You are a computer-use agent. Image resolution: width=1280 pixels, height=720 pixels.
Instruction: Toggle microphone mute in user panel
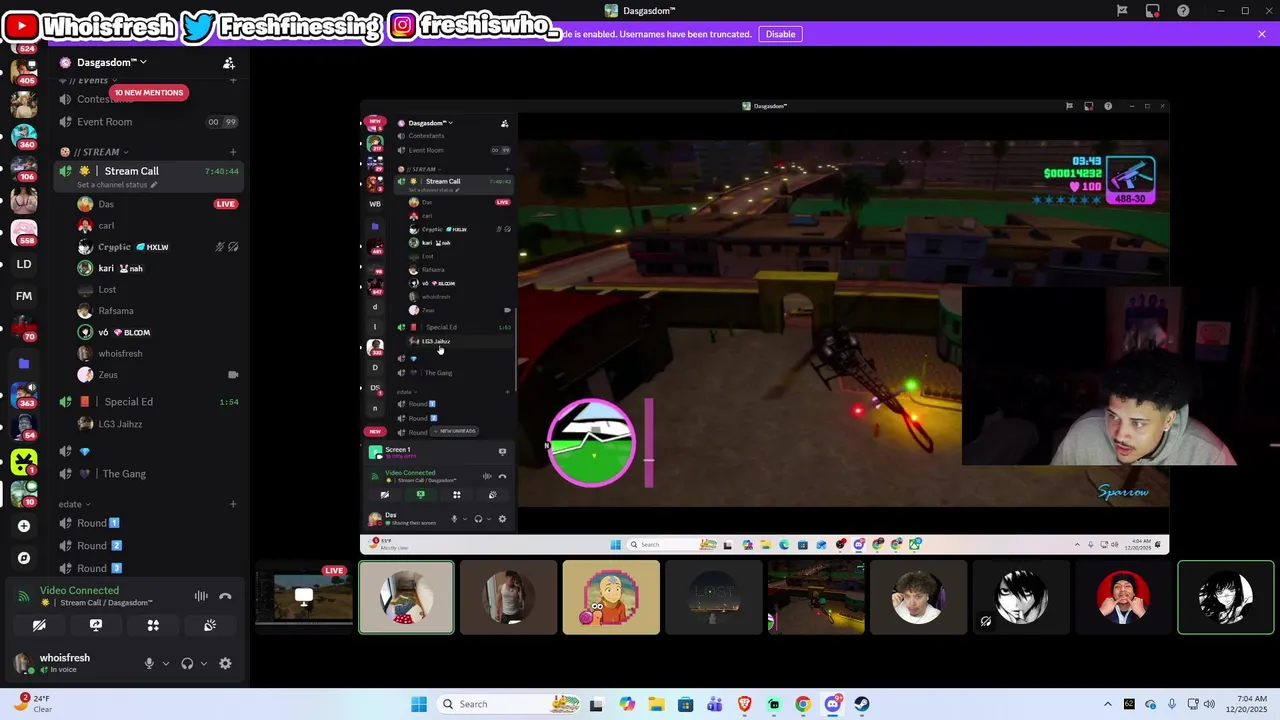click(x=149, y=663)
